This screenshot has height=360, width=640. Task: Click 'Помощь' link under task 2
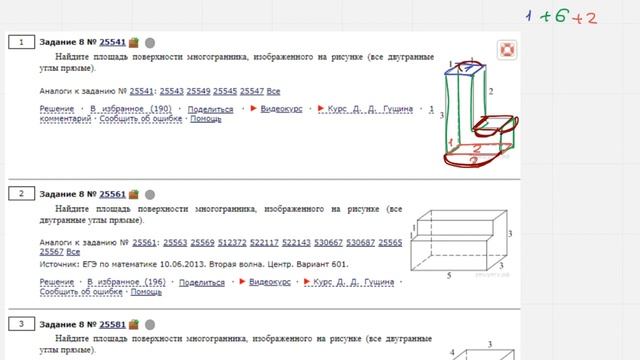146,292
